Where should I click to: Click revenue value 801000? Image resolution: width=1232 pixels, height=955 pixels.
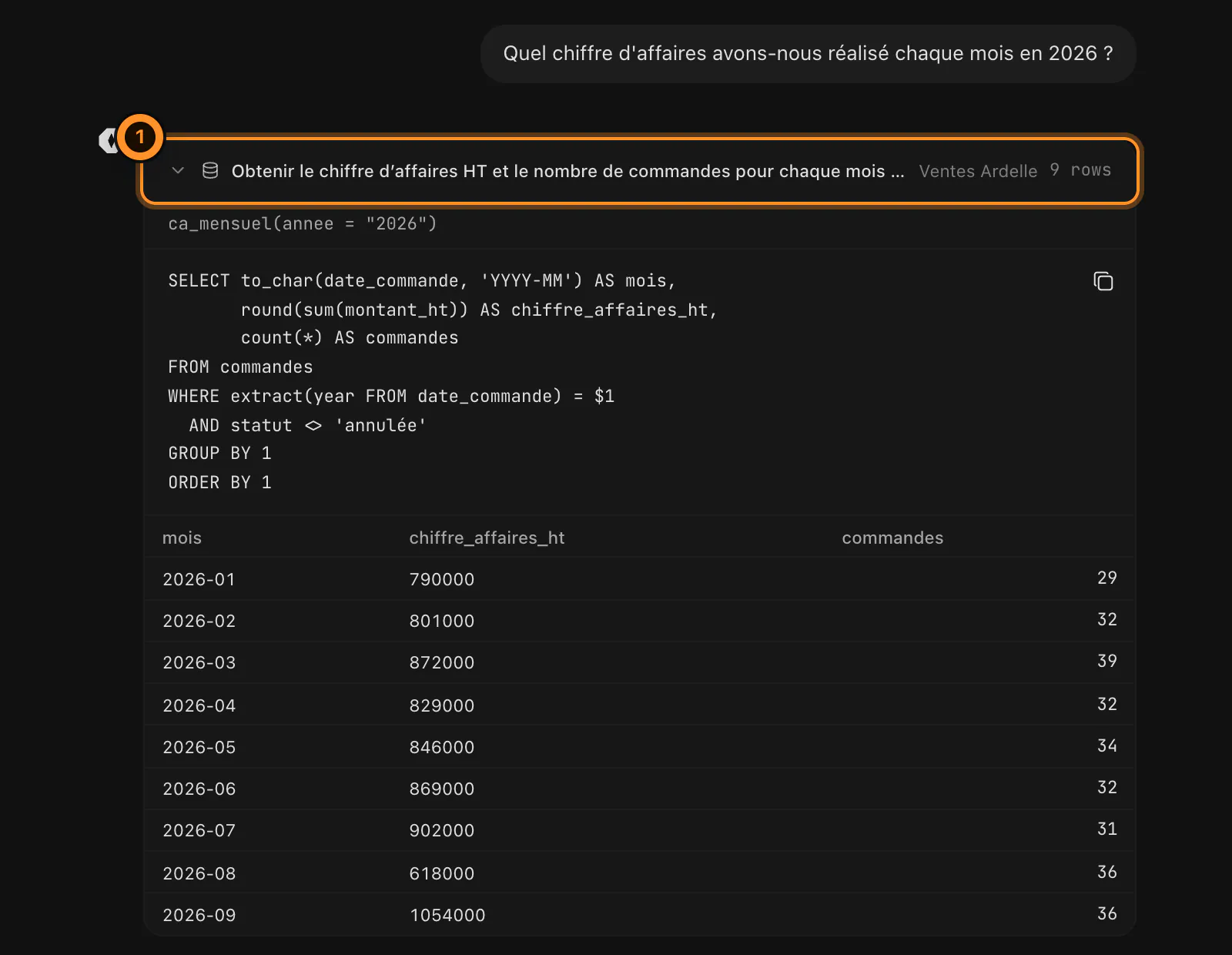pyautogui.click(x=442, y=621)
